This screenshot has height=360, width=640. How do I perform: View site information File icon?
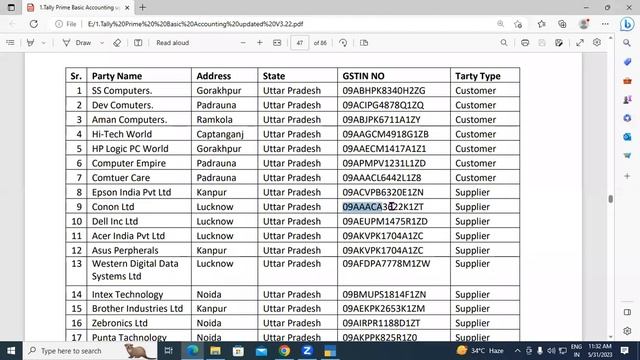point(66,24)
